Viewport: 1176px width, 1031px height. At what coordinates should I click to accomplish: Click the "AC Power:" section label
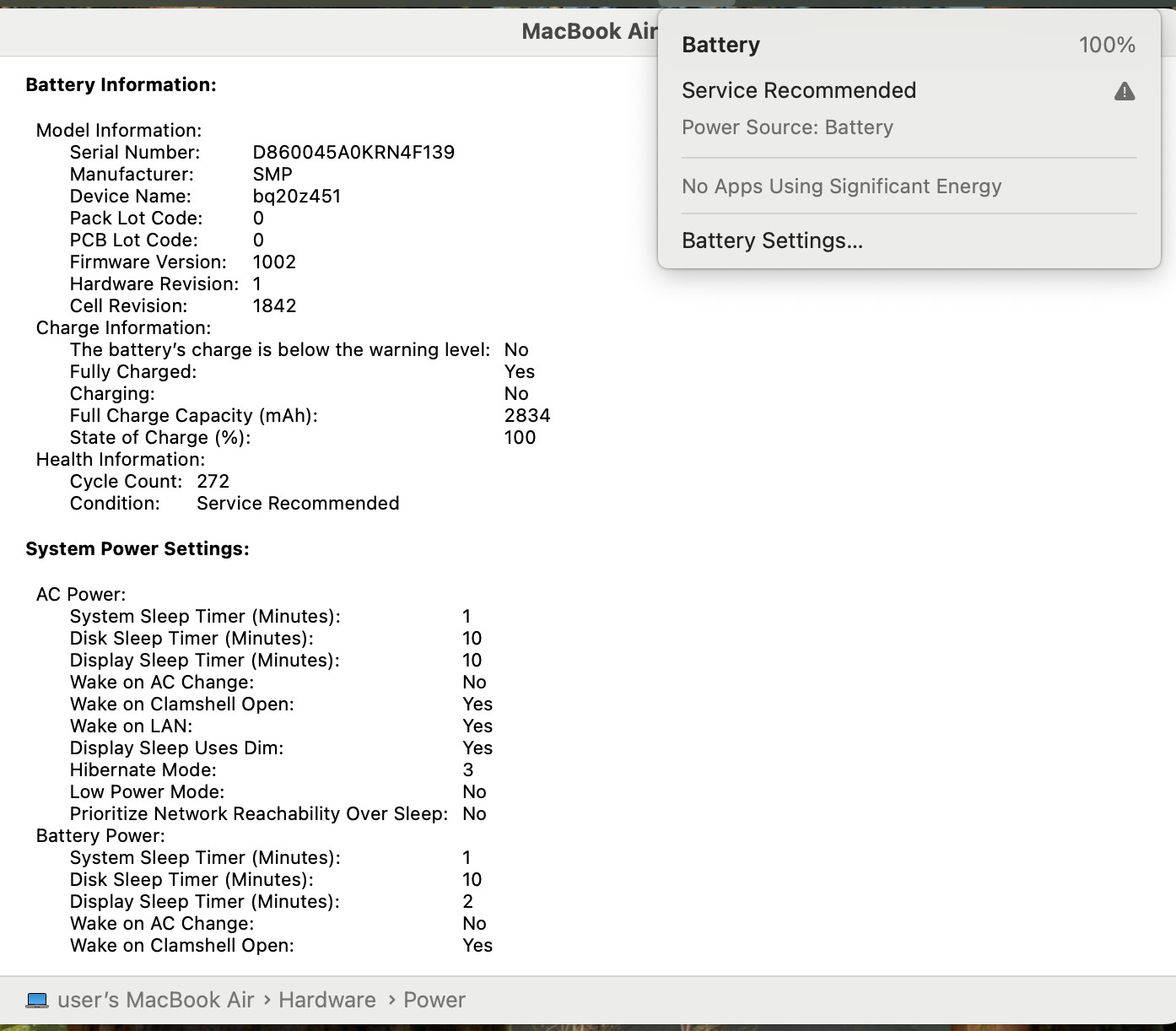(x=81, y=595)
